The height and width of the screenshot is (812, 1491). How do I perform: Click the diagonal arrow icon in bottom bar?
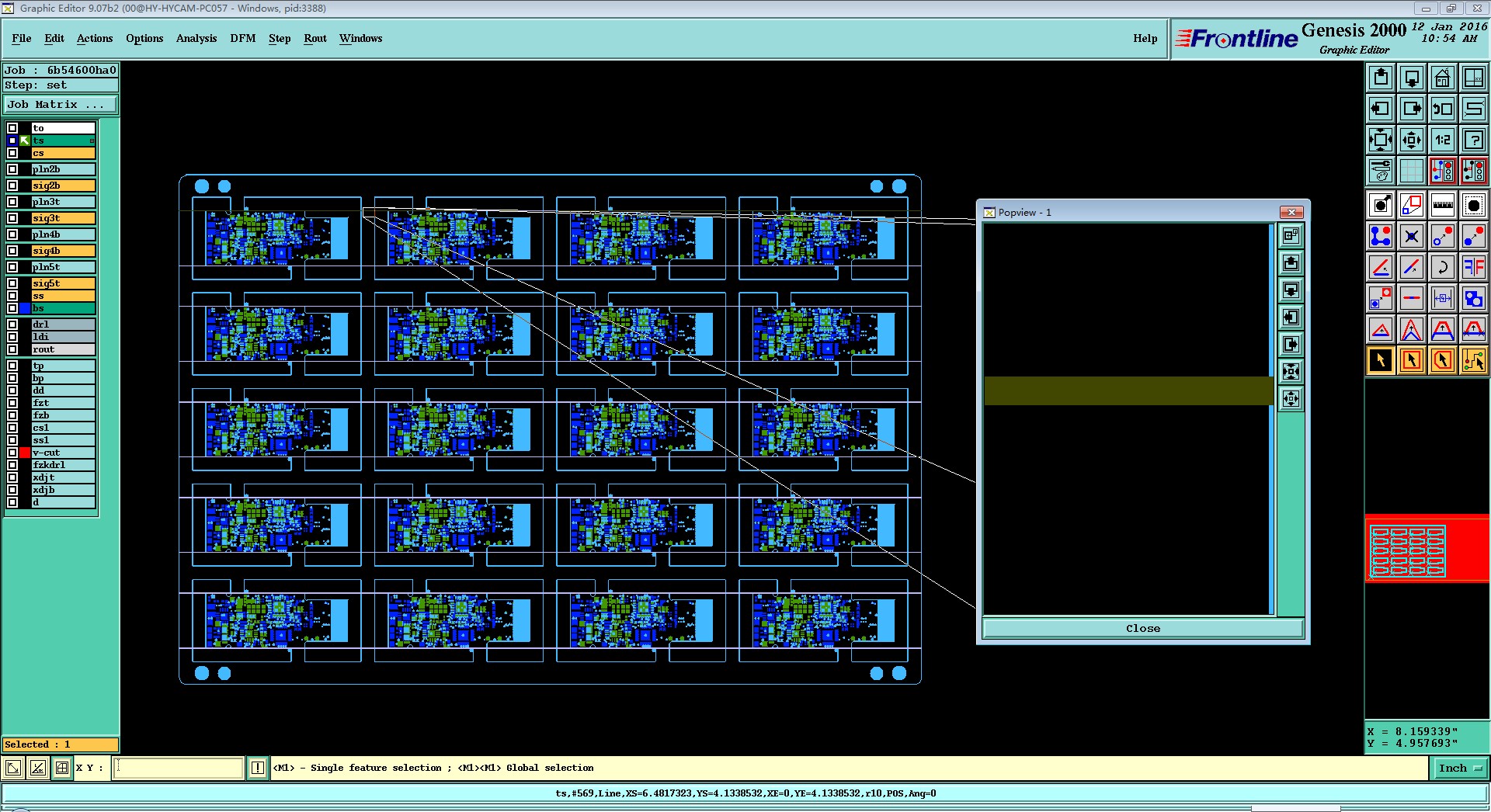click(x=13, y=769)
